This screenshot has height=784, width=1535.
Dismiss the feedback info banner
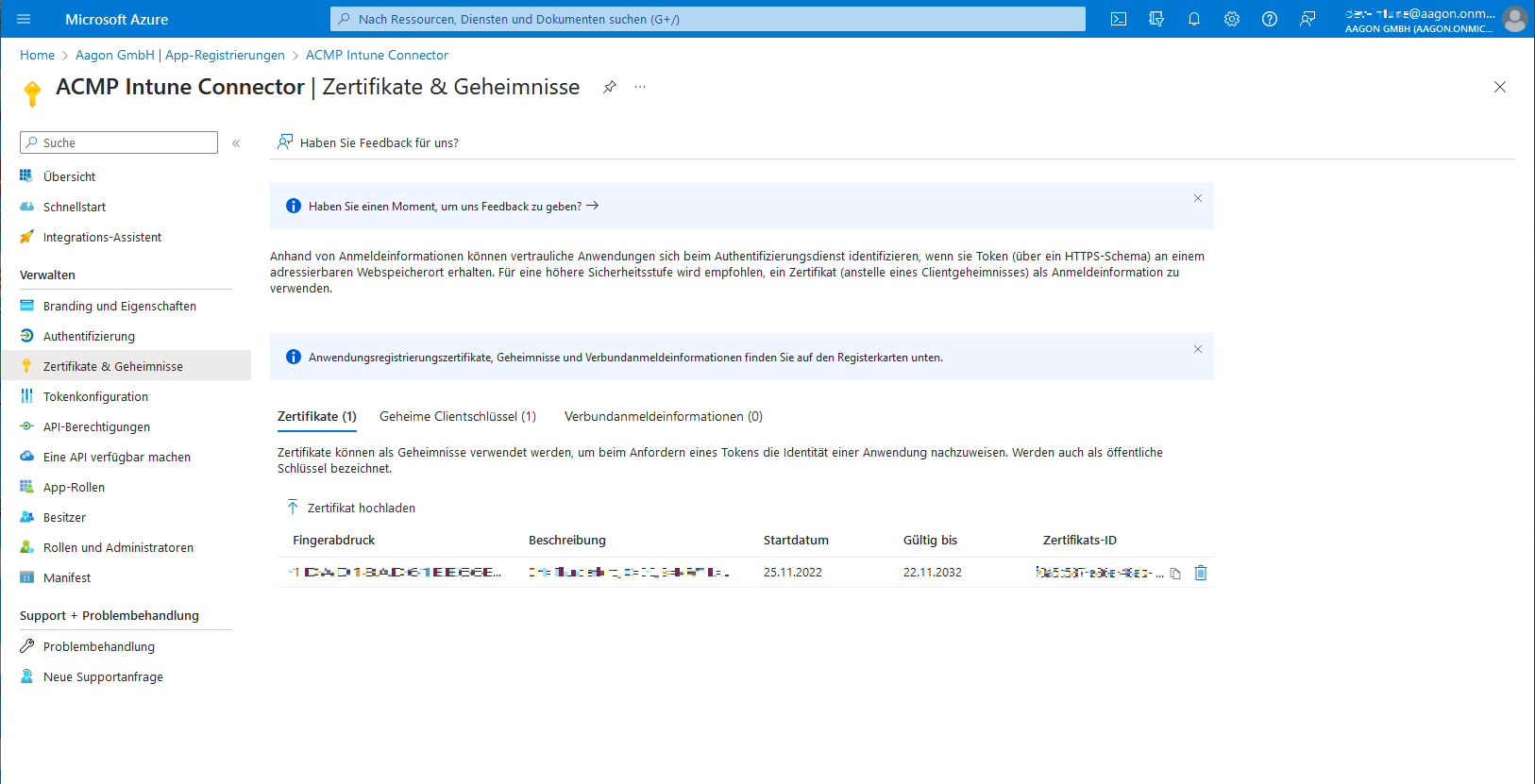click(1197, 198)
